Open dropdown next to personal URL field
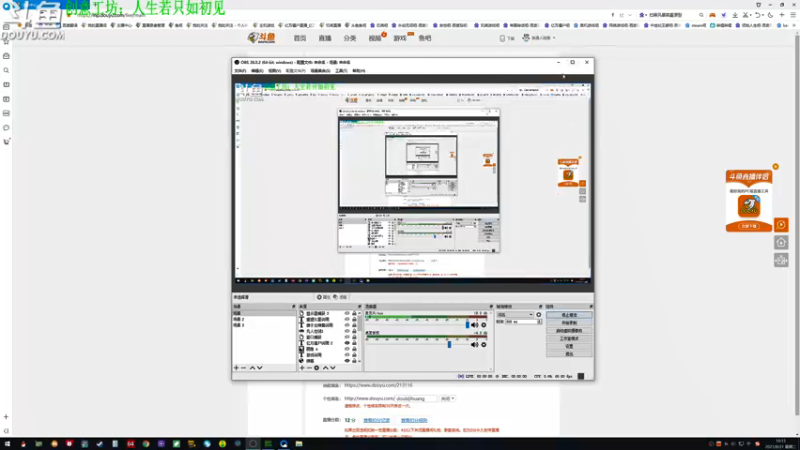This screenshot has height=450, width=800. click(x=447, y=398)
